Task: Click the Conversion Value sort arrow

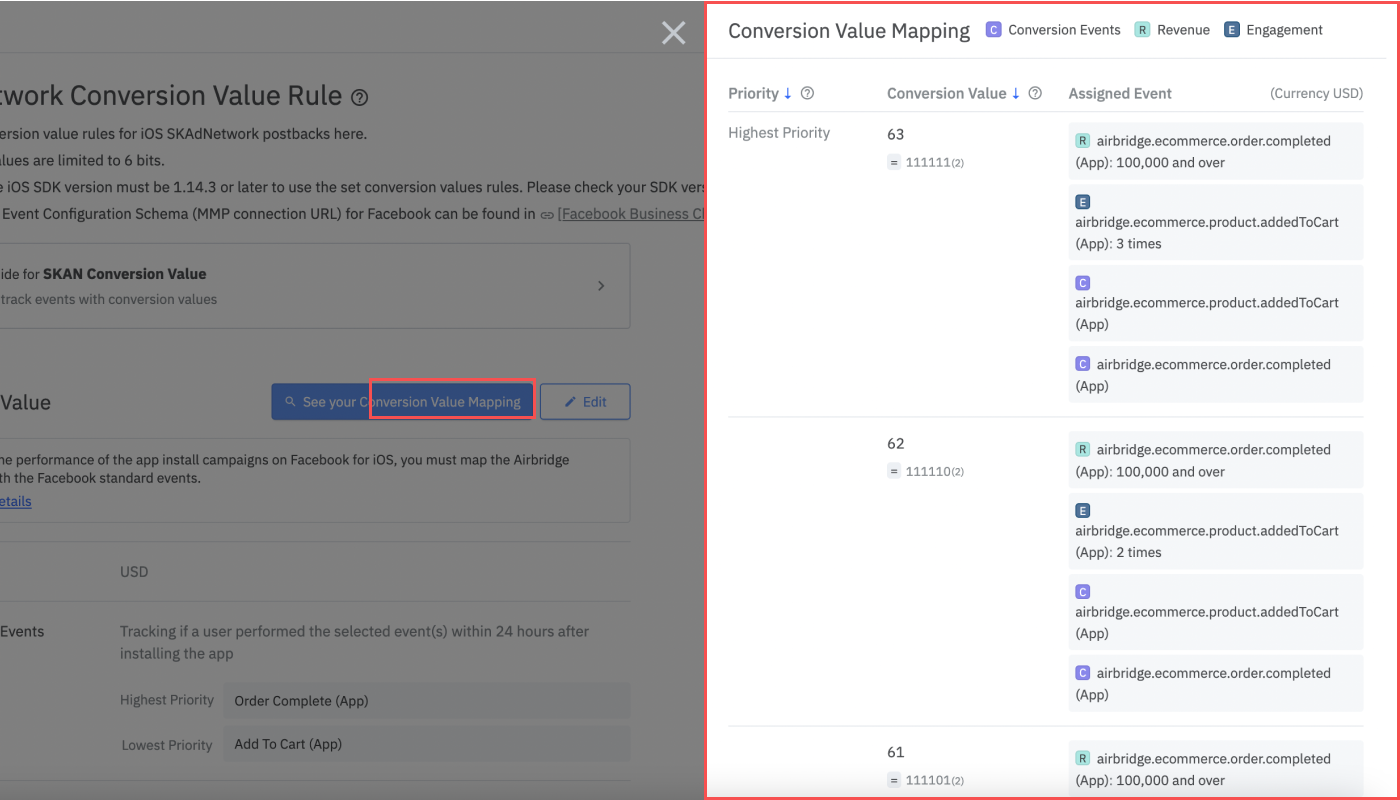Action: (x=1016, y=93)
